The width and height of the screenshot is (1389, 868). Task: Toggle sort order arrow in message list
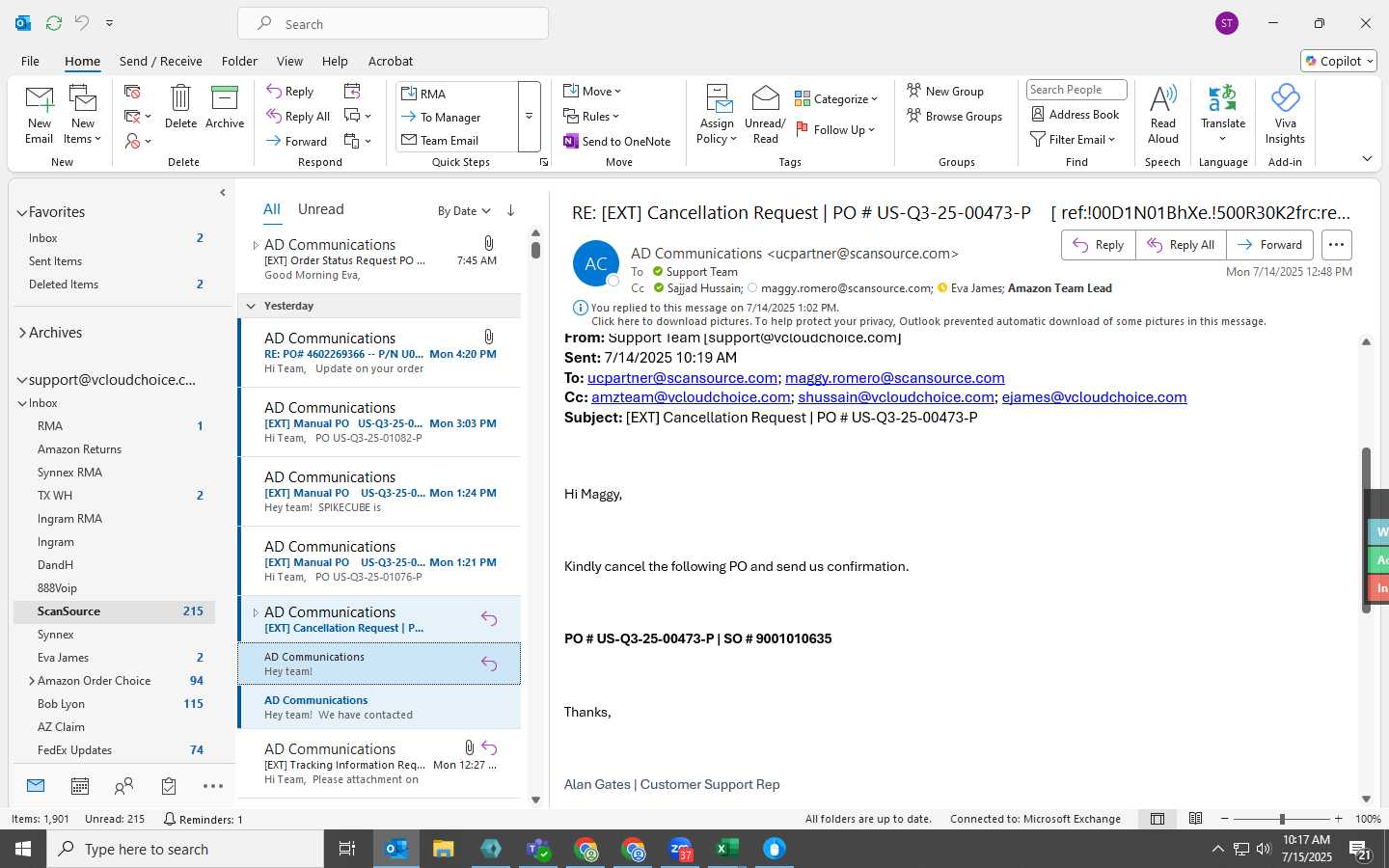tap(510, 210)
